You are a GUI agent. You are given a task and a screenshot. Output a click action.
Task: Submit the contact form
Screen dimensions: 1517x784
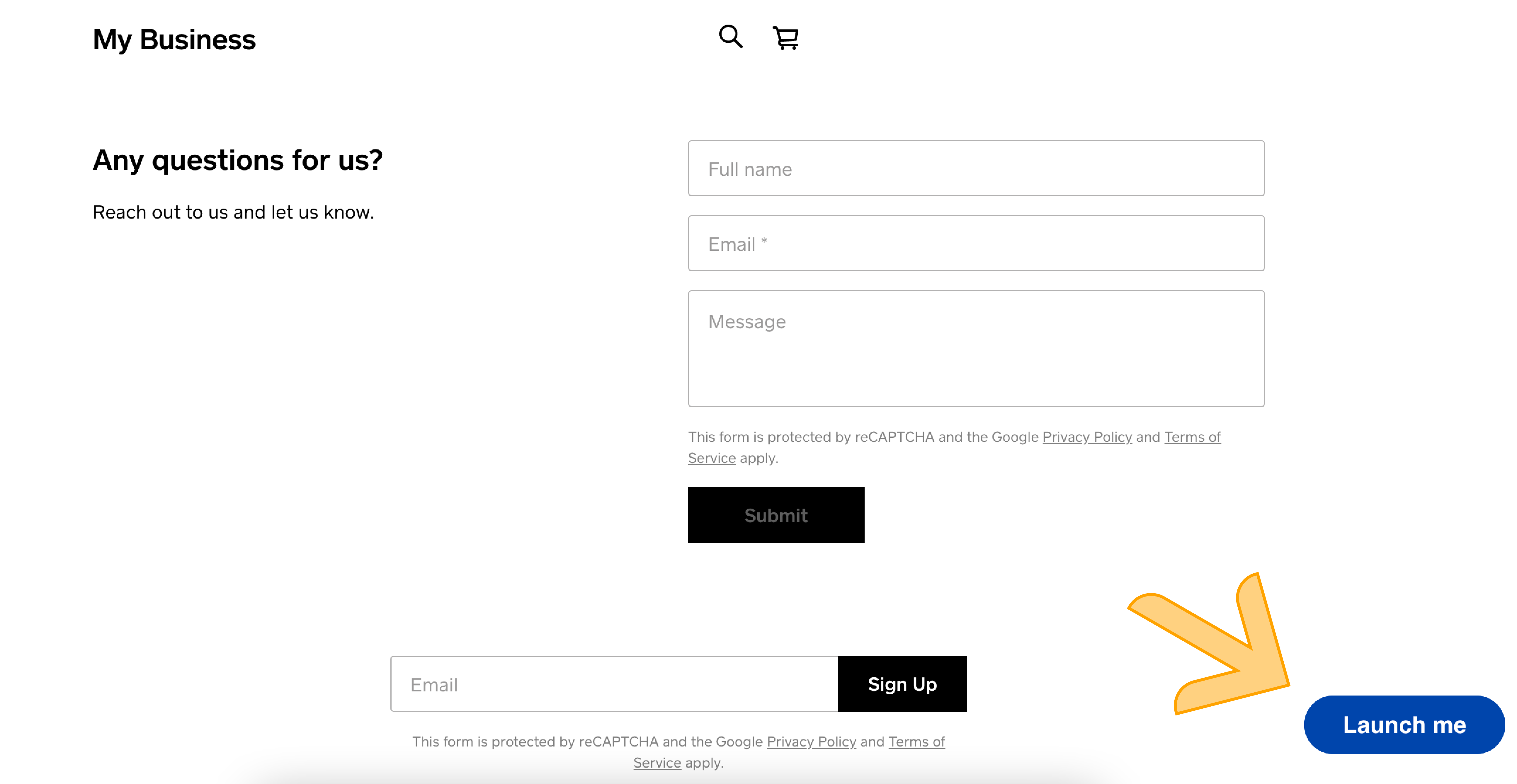[x=775, y=515]
